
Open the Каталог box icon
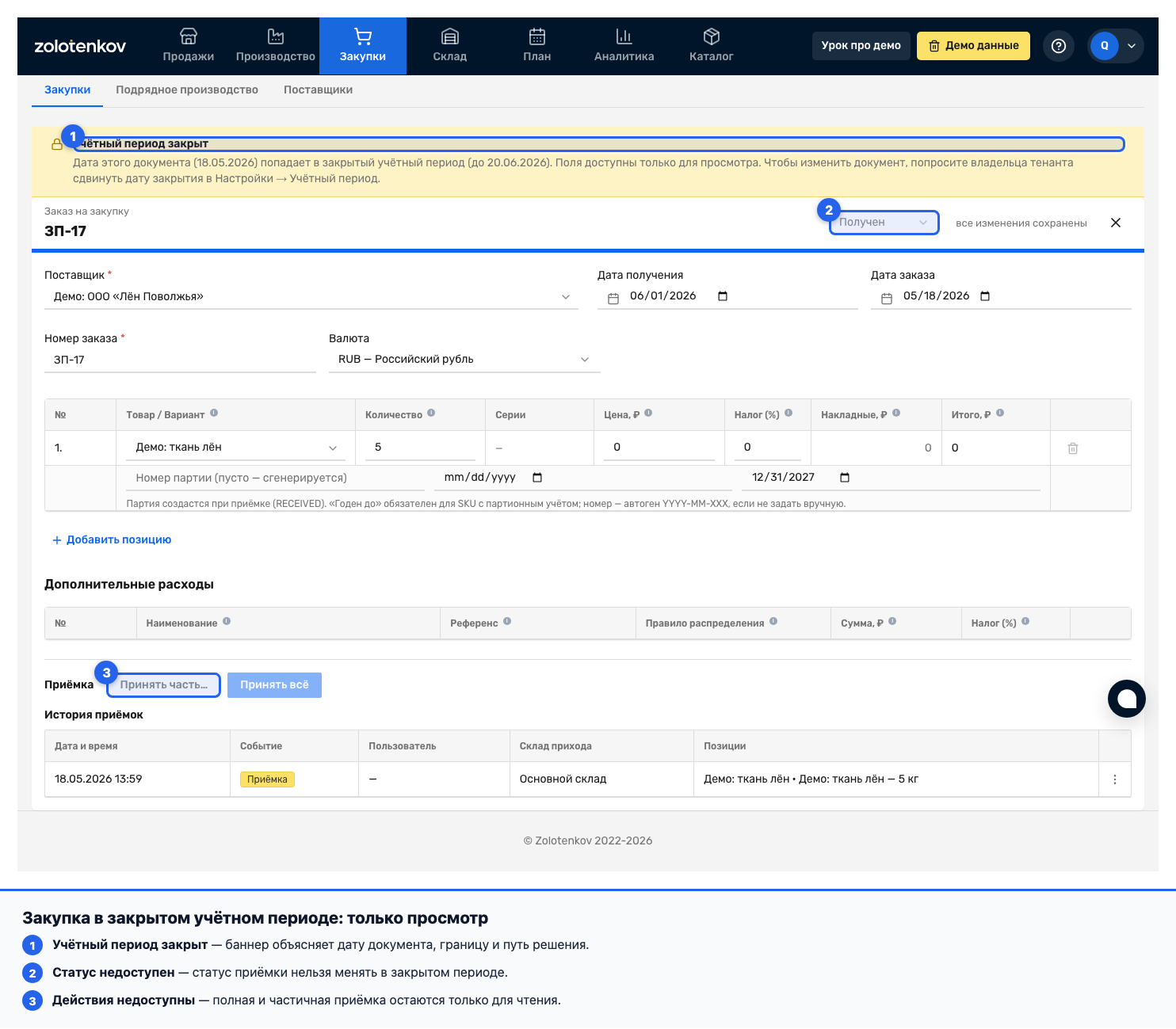click(x=712, y=36)
